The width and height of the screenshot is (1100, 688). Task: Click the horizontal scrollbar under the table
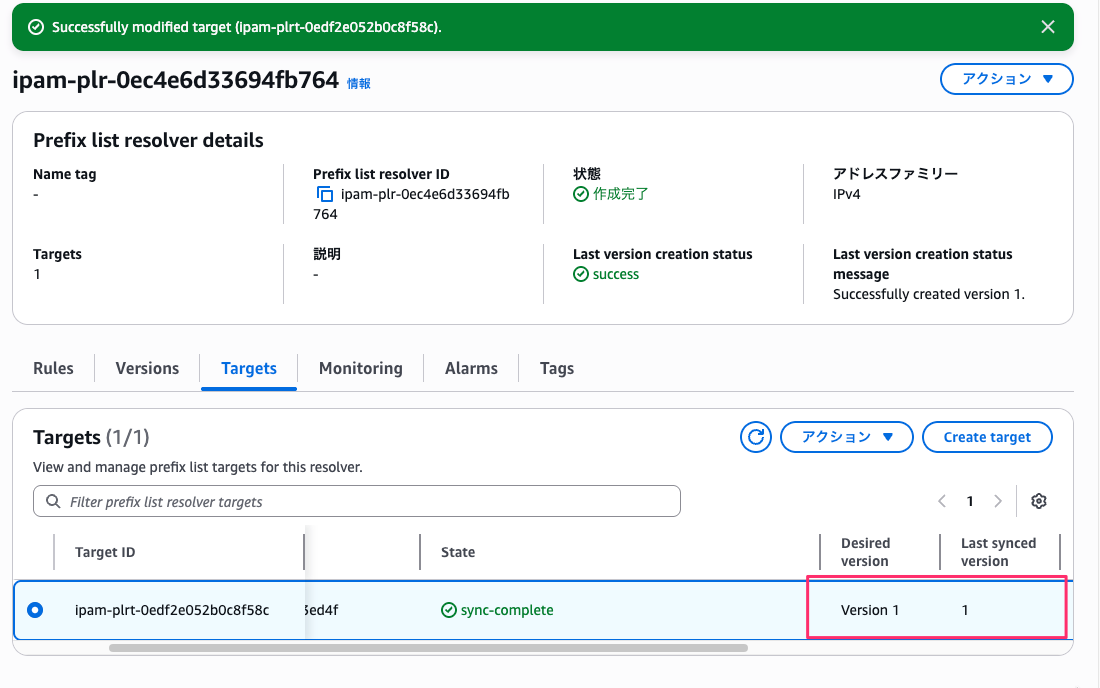(428, 648)
